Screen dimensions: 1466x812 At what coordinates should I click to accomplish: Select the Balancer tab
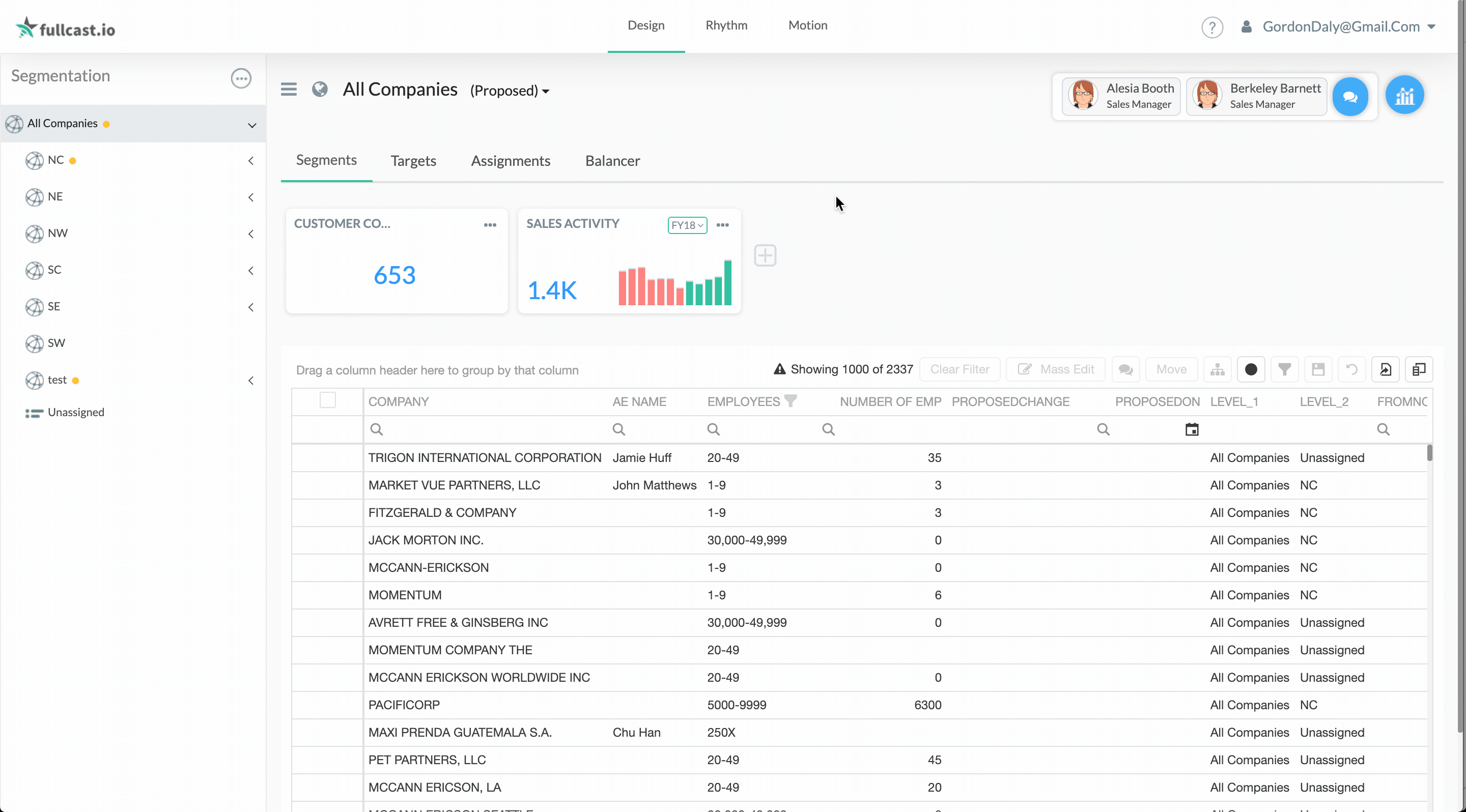click(612, 161)
